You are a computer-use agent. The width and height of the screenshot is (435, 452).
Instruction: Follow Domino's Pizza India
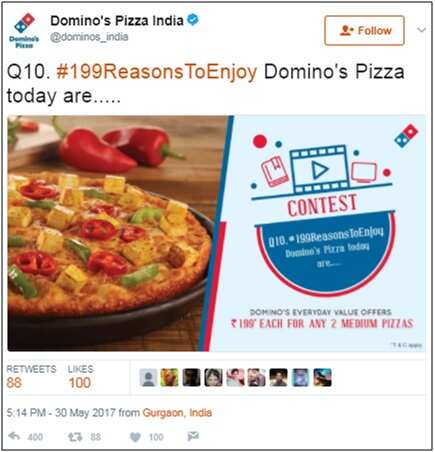(x=364, y=30)
